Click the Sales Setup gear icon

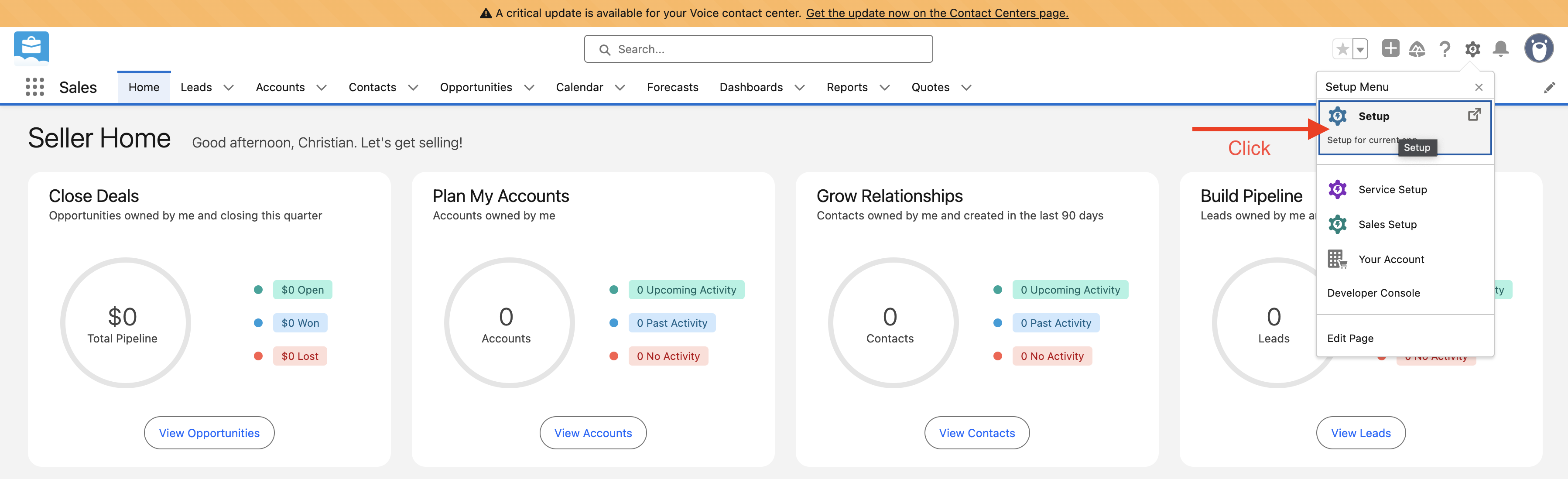pos(1337,224)
